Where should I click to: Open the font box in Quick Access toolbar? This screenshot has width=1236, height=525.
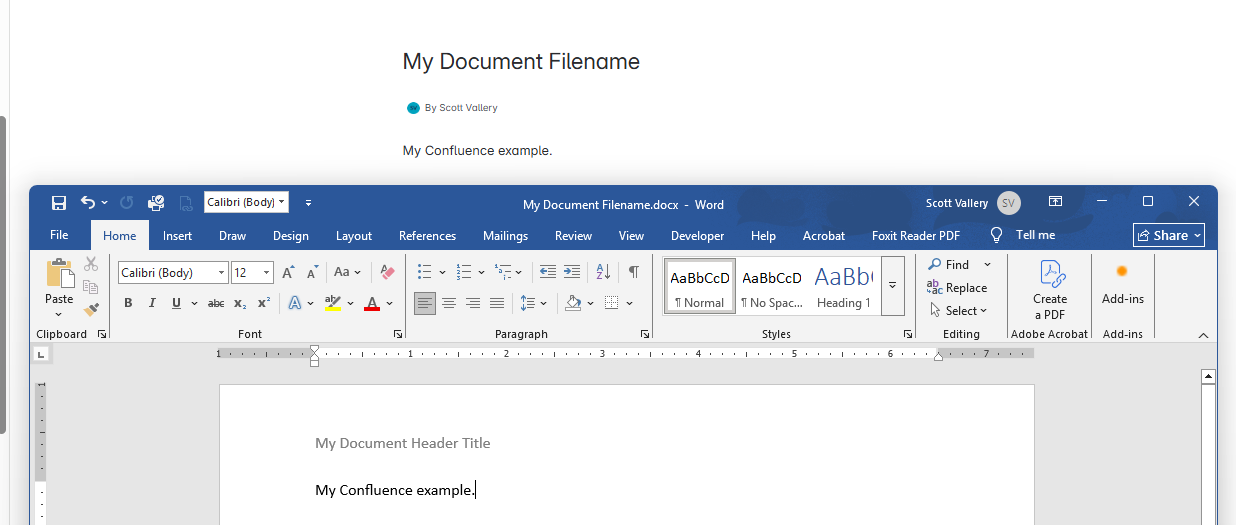click(246, 202)
